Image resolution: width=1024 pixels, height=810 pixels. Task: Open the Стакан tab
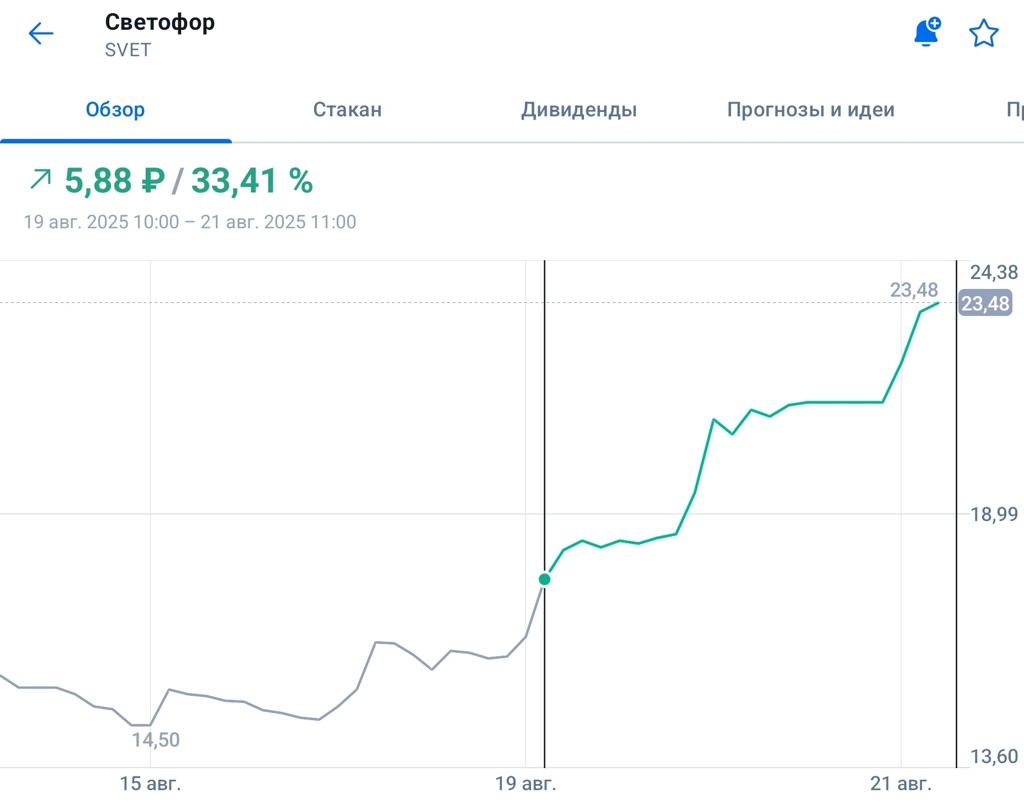[x=347, y=110]
